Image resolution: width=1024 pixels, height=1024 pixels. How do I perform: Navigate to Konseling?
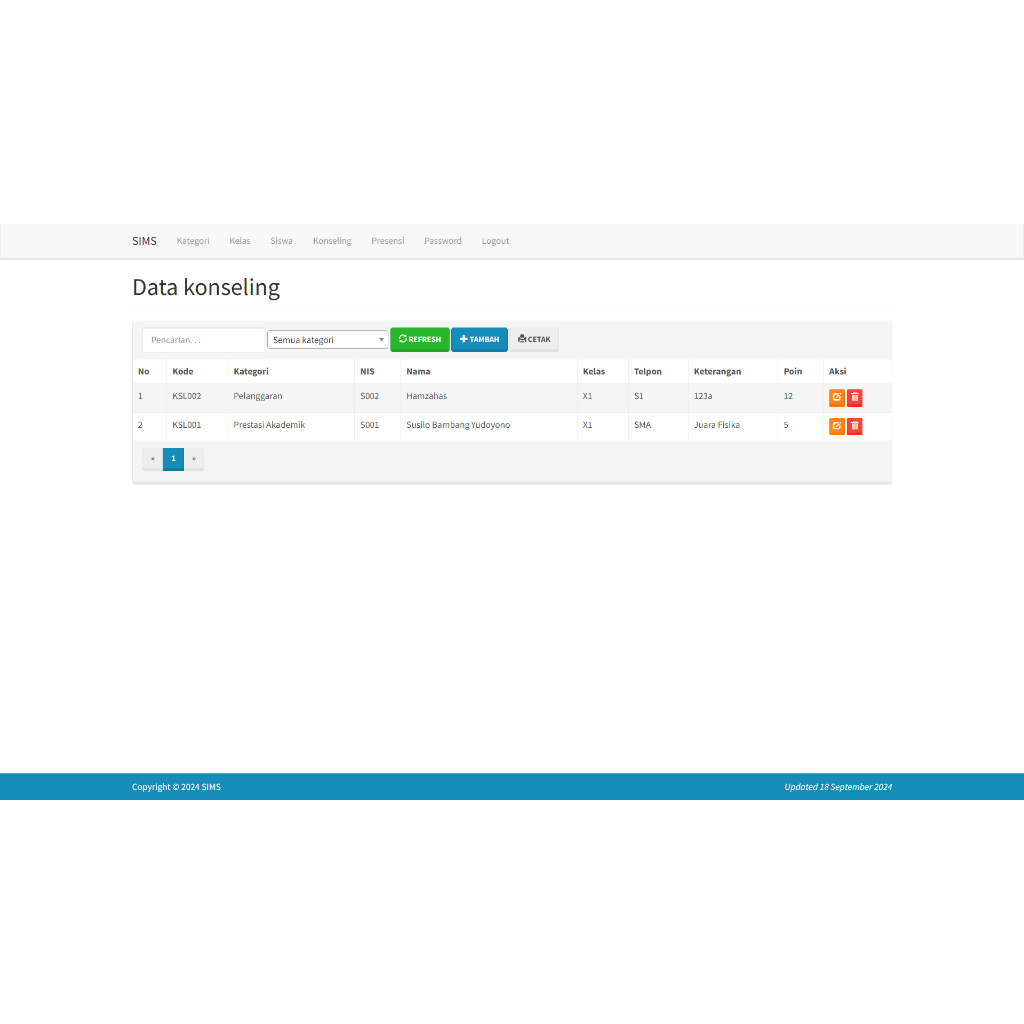(x=332, y=241)
